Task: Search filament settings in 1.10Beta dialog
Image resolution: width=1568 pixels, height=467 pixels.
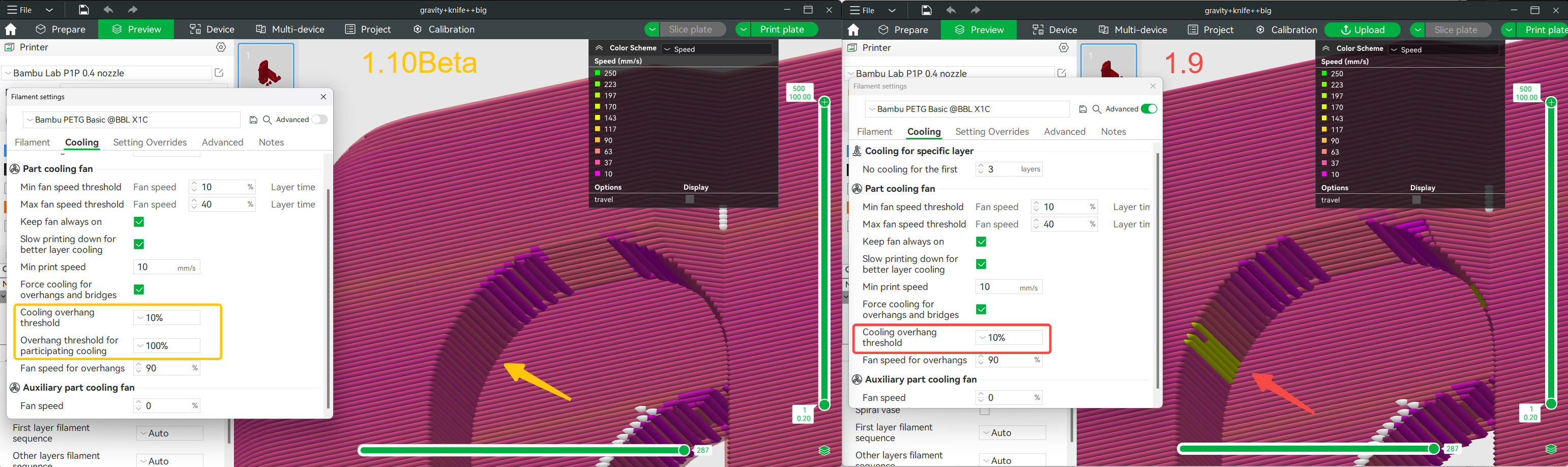Action: pos(267,120)
